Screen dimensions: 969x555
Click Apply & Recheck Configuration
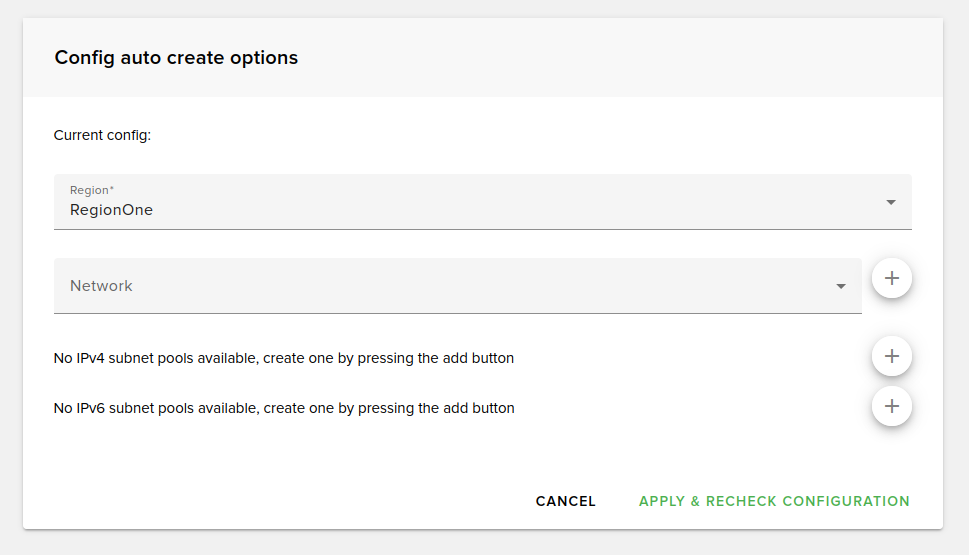coord(774,501)
